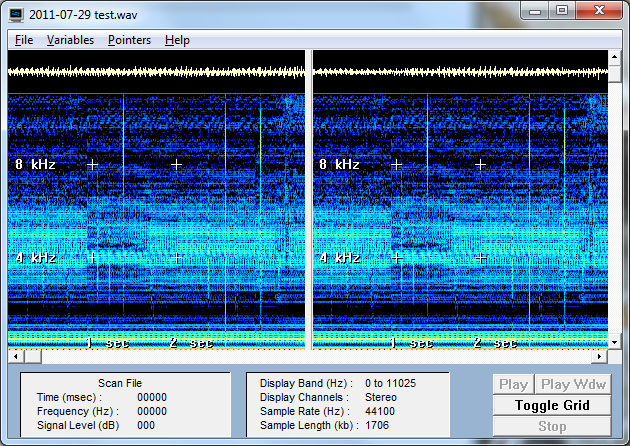Click the Frequency (Hz) value 00000
Image resolution: width=630 pixels, height=446 pixels.
point(152,411)
